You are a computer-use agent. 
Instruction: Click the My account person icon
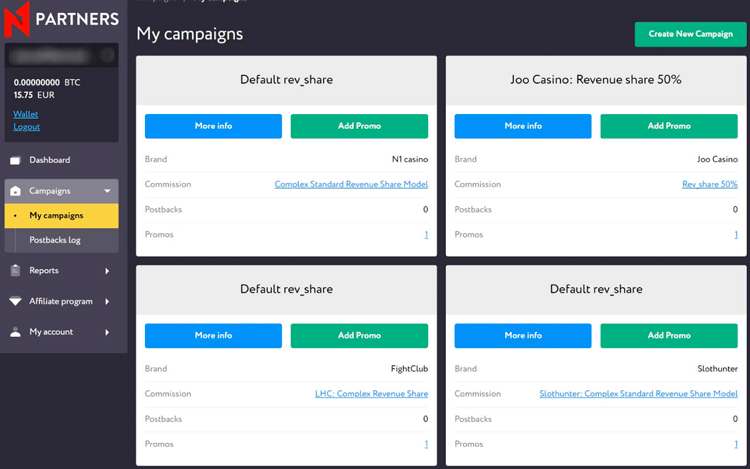click(x=15, y=332)
